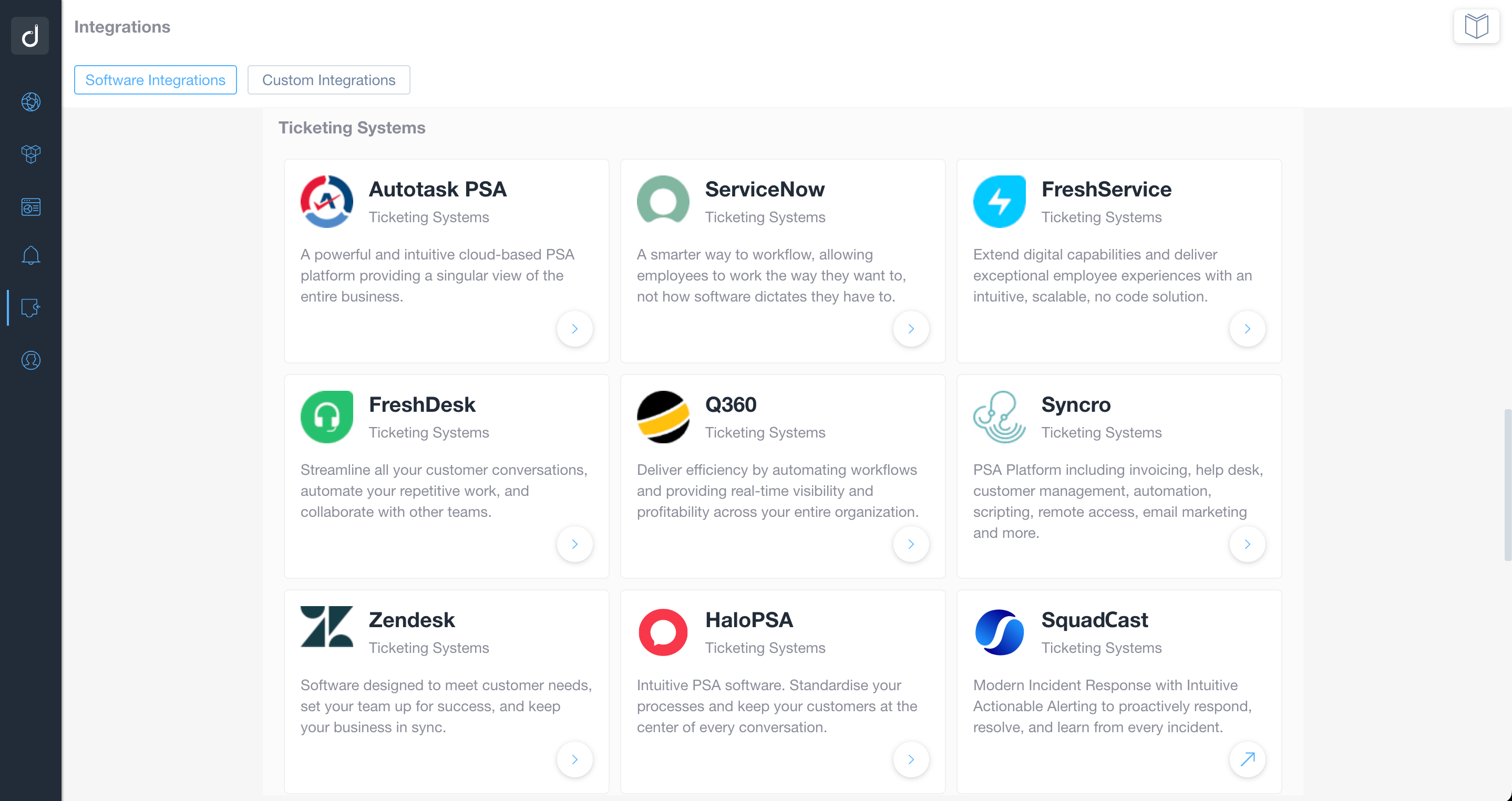Click the Zendesk logo thumbnail

click(x=327, y=627)
